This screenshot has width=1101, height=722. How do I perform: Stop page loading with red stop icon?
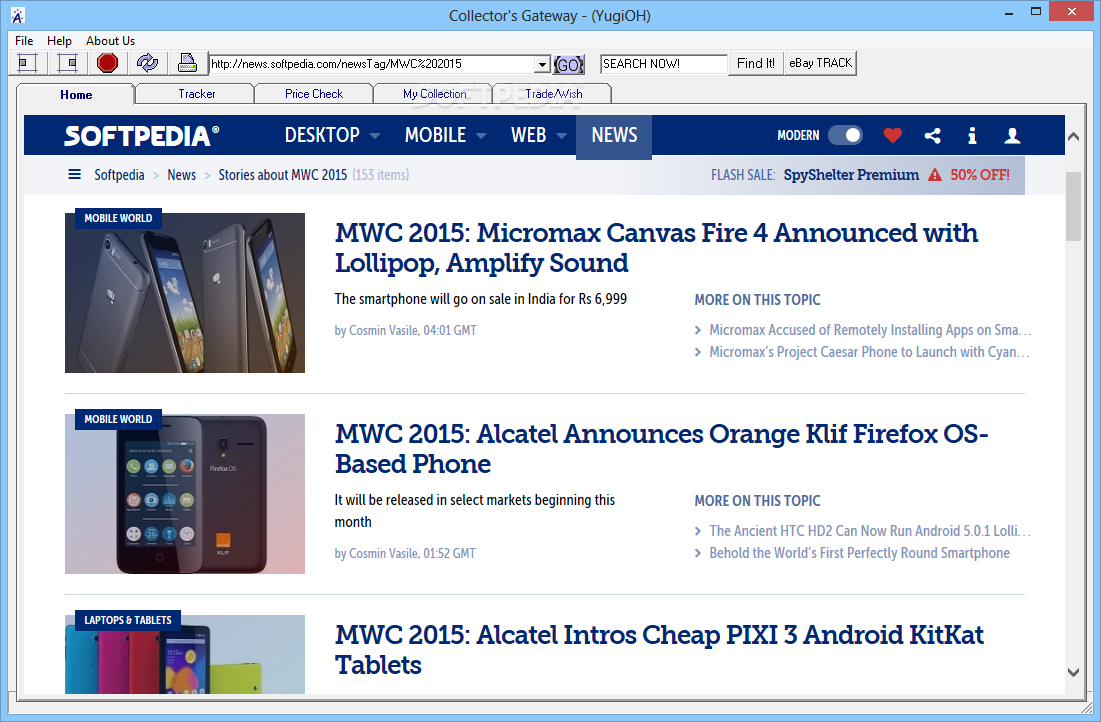107,63
